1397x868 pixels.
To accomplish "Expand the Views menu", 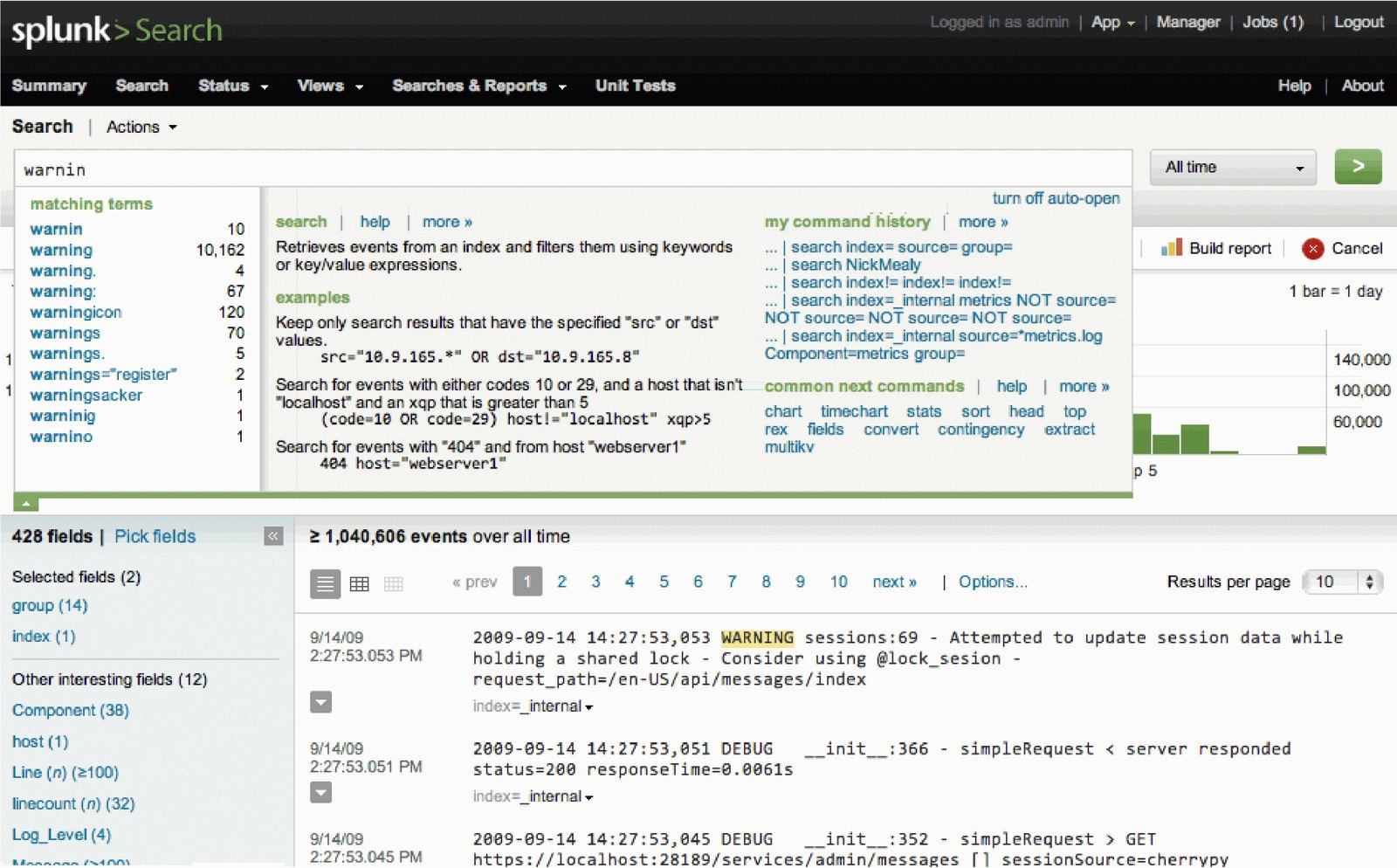I will coord(330,86).
